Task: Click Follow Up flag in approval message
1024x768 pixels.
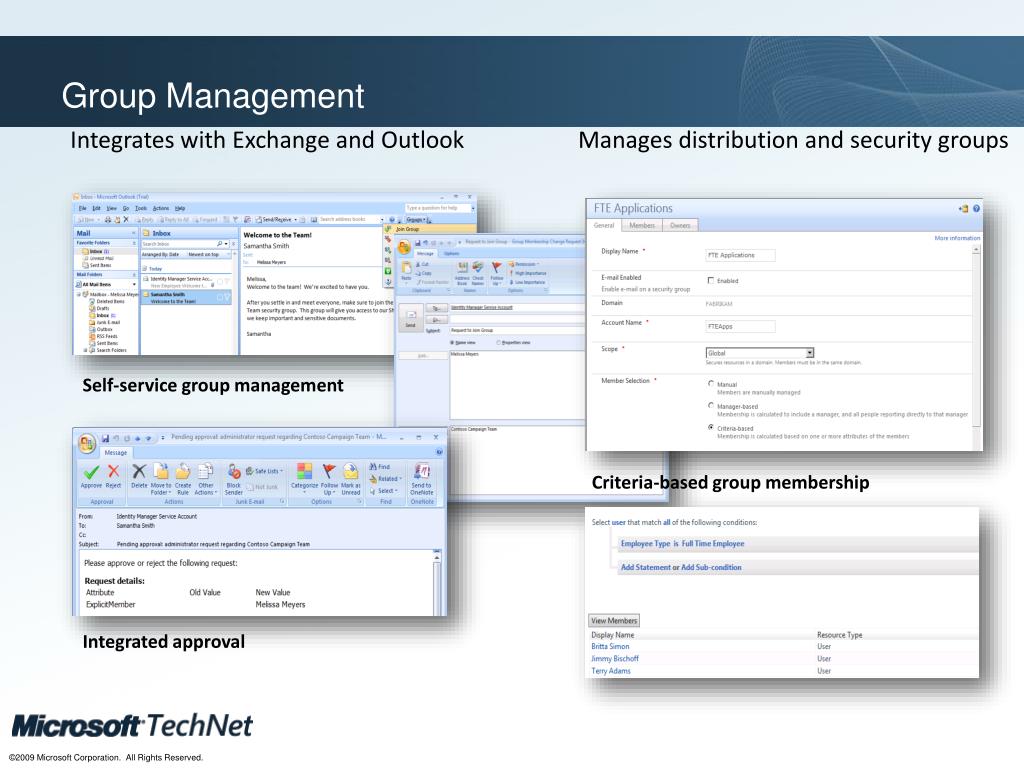Action: (x=329, y=471)
